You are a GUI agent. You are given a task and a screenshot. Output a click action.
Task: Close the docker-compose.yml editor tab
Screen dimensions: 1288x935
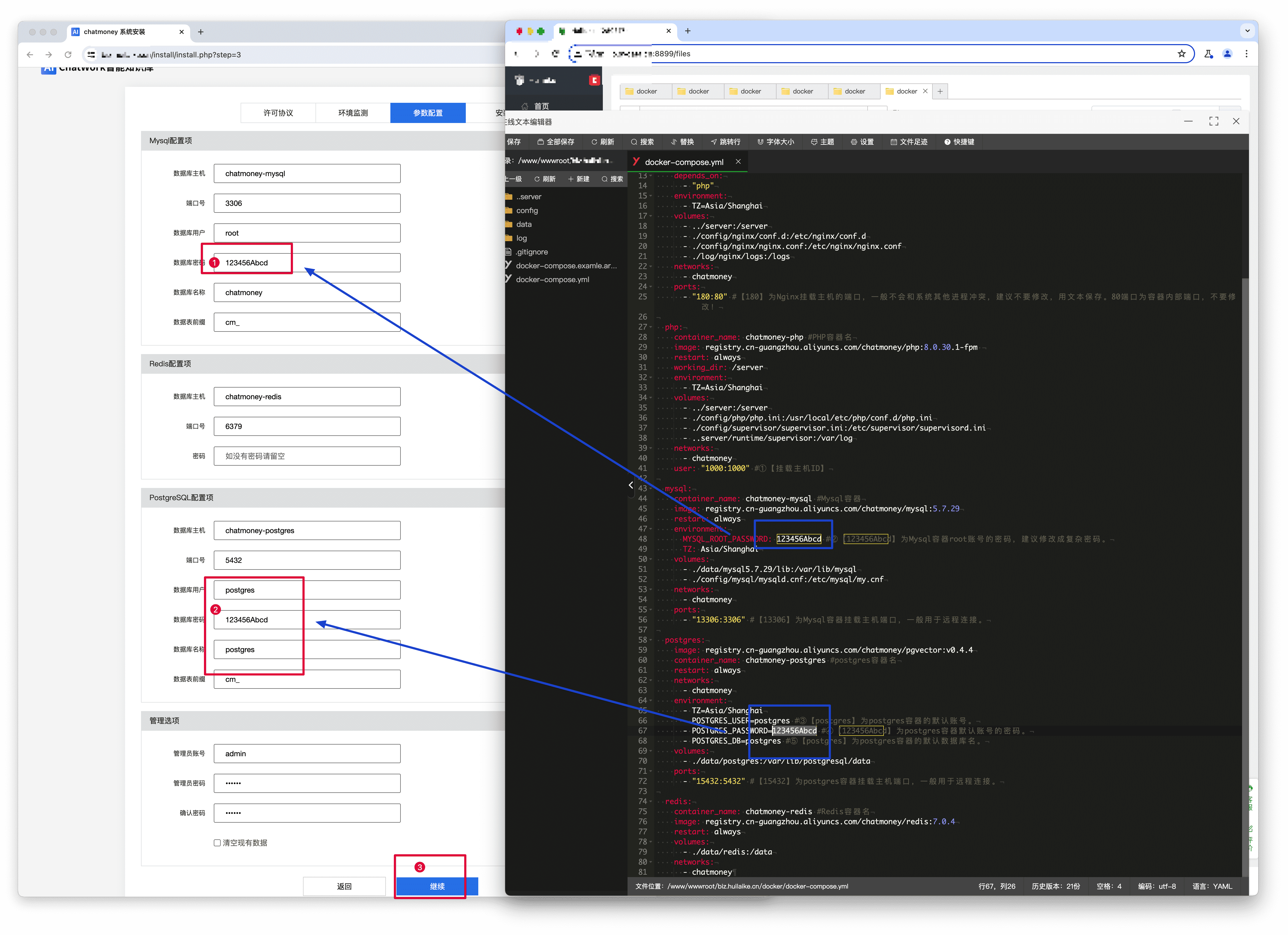pos(738,162)
